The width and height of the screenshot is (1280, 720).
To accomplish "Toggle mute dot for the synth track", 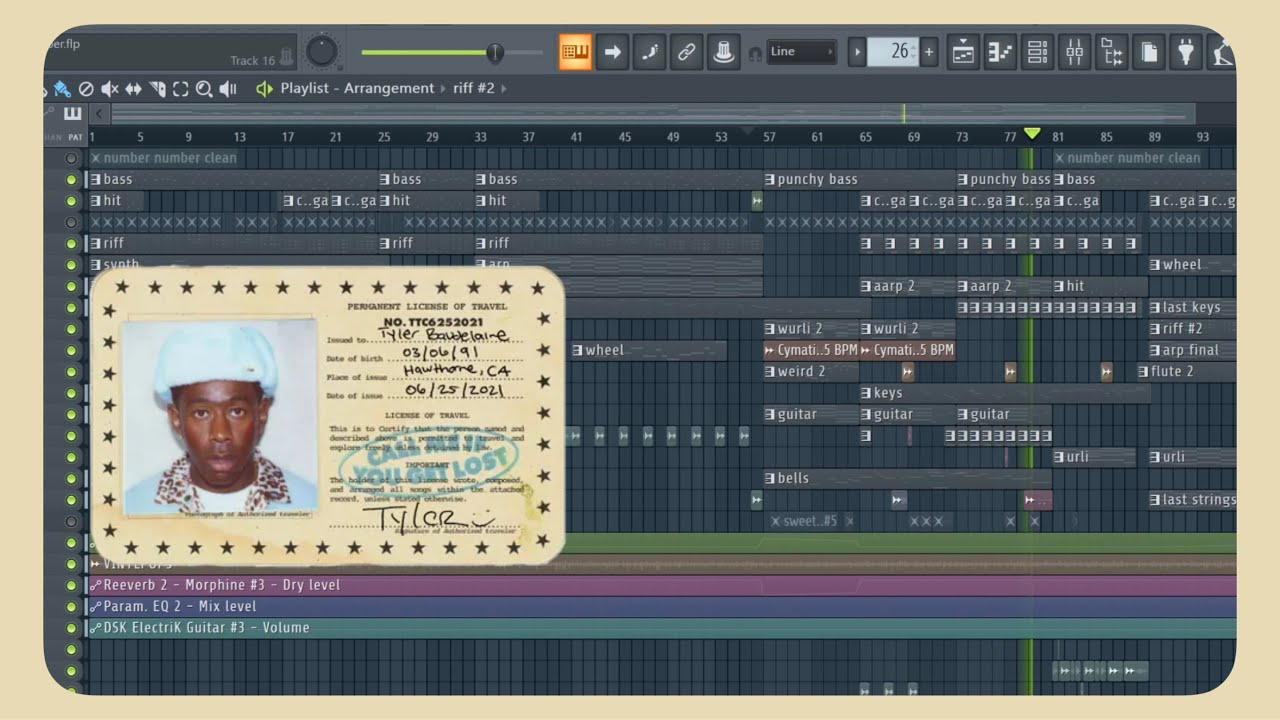I will pyautogui.click(x=71, y=265).
